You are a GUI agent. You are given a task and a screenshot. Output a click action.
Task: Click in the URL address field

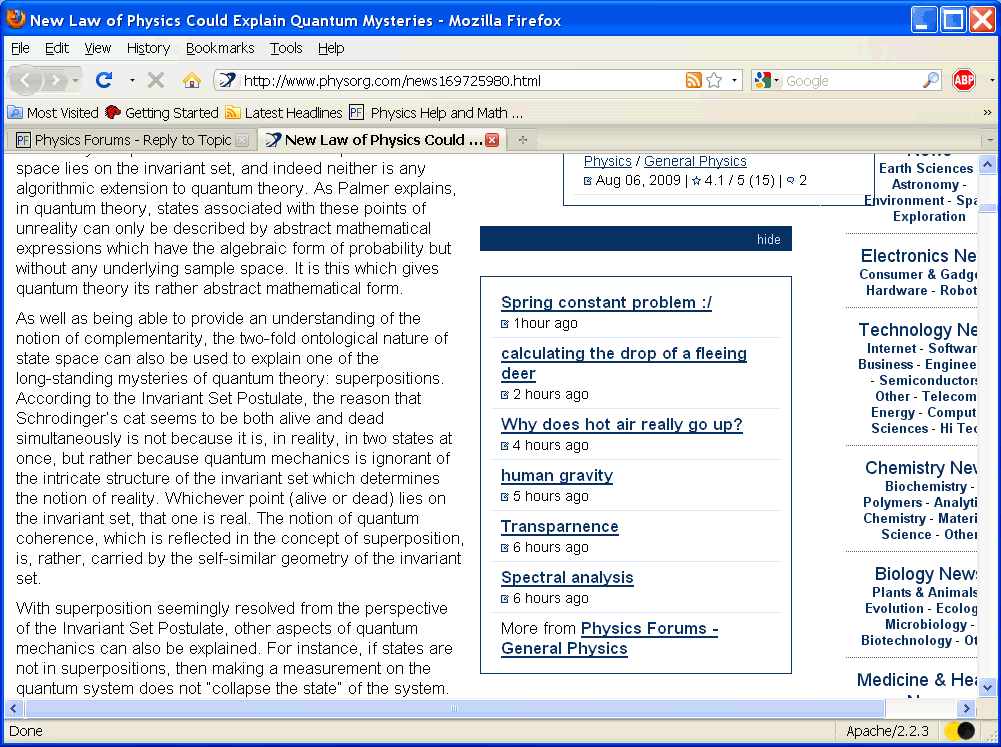pos(462,80)
